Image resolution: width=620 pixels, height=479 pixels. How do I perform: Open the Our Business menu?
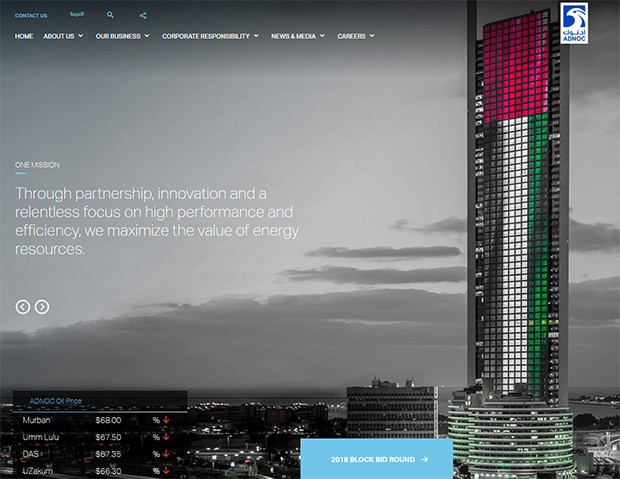tap(118, 36)
